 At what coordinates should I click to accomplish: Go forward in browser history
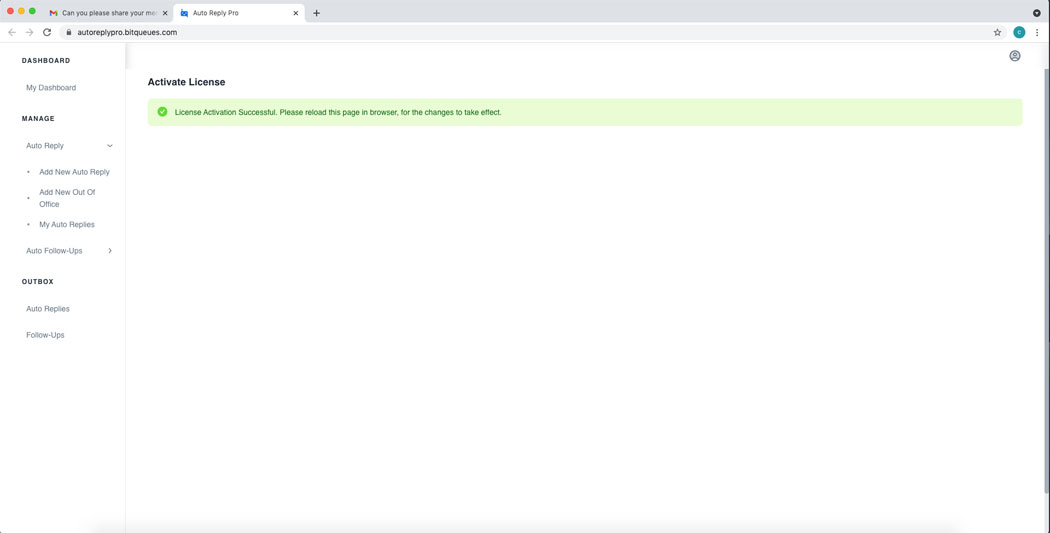click(x=29, y=32)
